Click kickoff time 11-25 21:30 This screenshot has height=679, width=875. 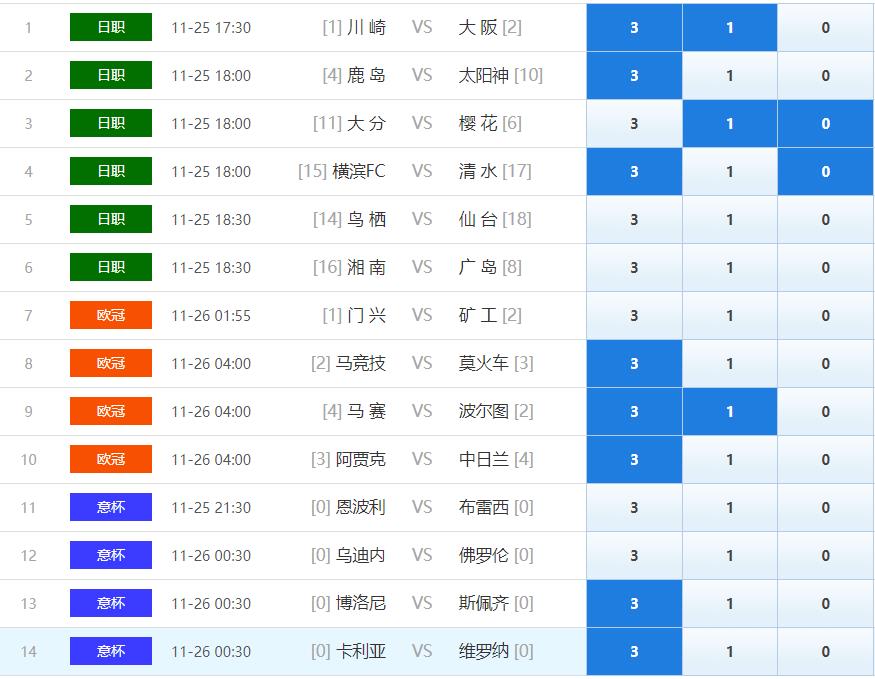tap(211, 508)
